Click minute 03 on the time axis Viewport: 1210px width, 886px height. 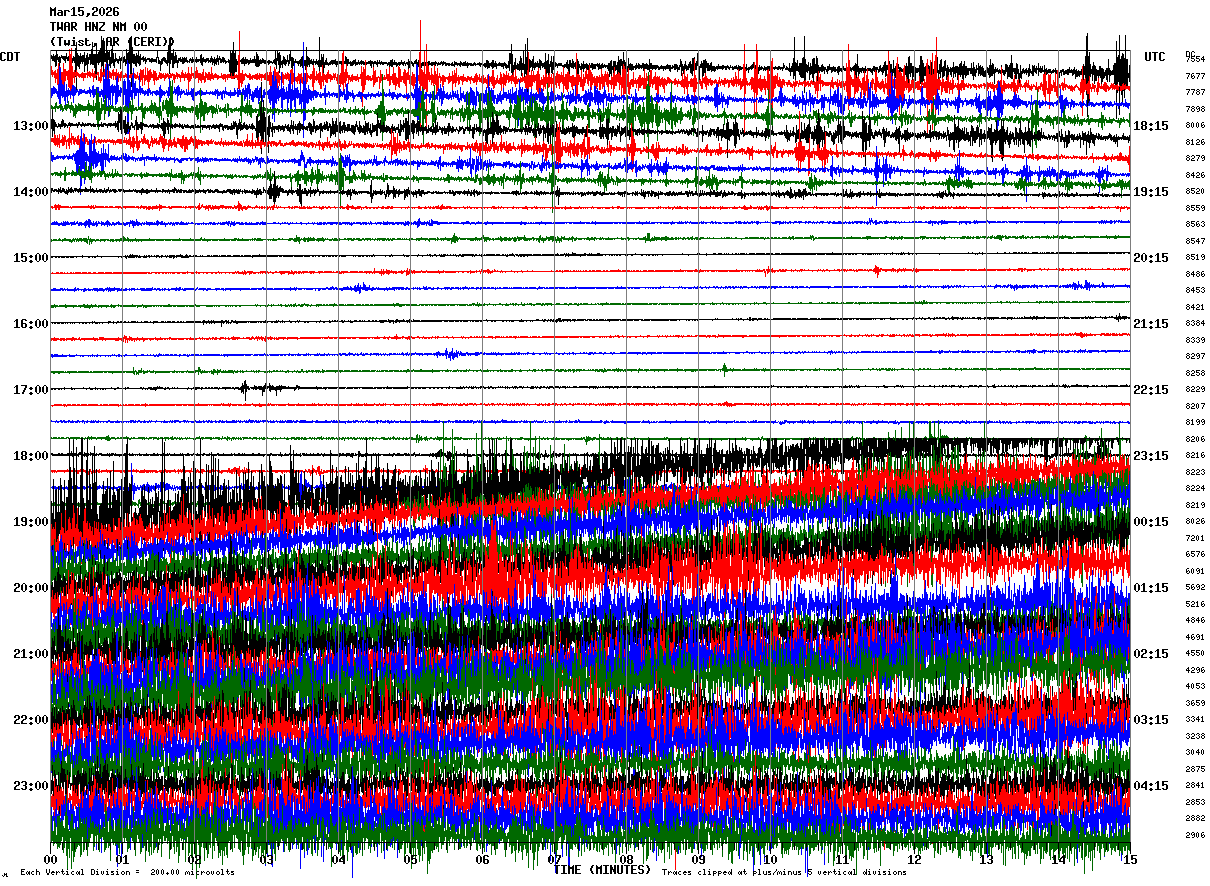(267, 859)
